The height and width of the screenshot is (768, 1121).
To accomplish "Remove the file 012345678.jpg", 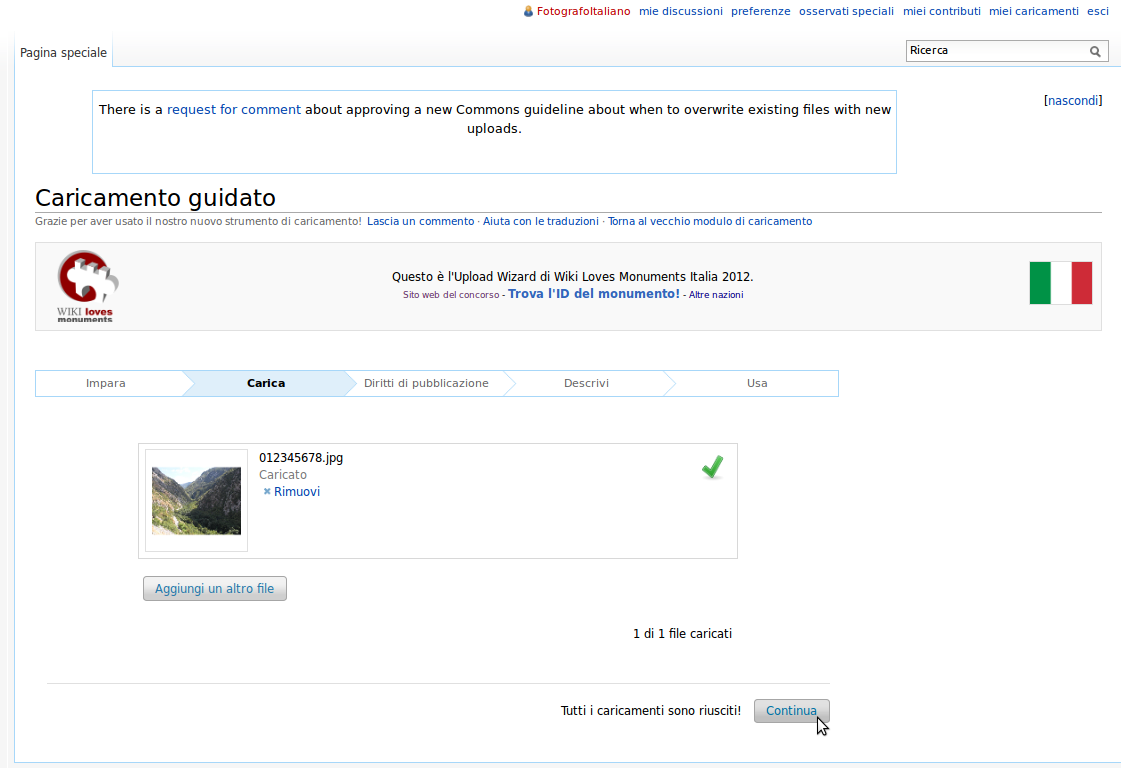I will click(296, 492).
